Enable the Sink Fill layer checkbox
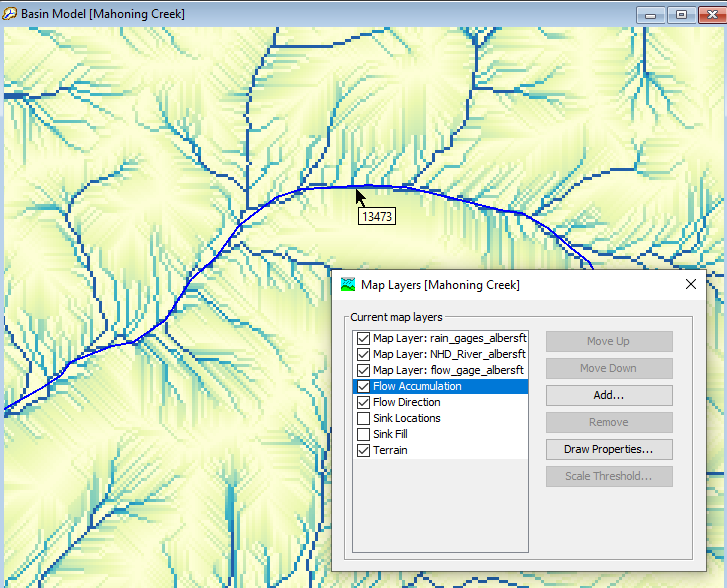Viewport: 727px width, 588px height. [364, 434]
